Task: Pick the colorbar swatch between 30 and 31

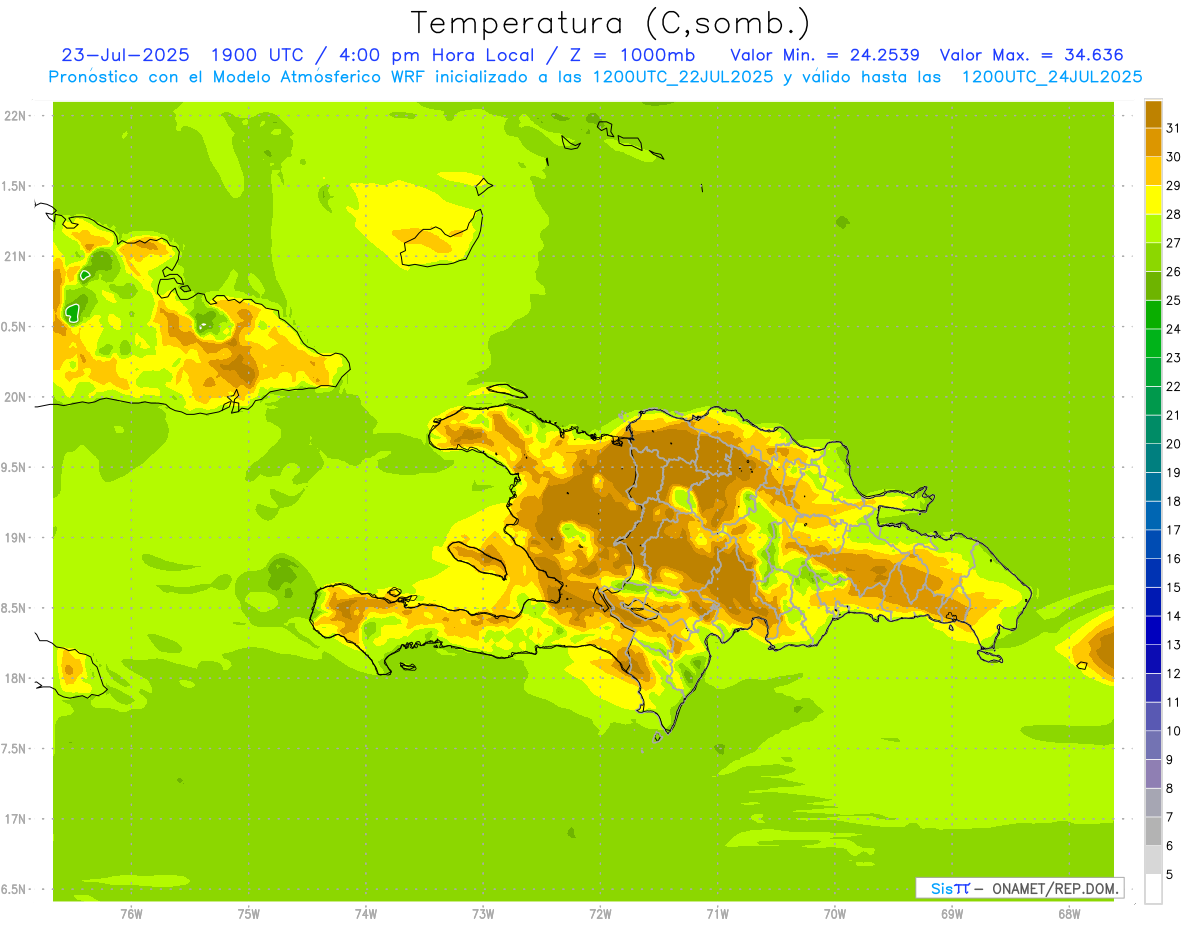Action: 1153,143
